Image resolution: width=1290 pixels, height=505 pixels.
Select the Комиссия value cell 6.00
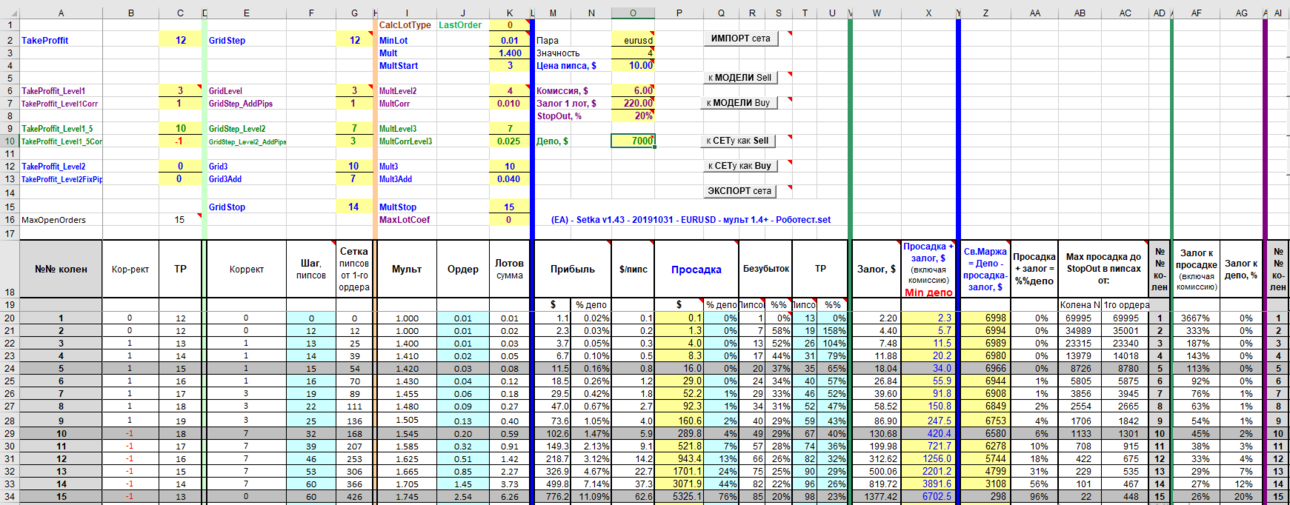pos(632,90)
